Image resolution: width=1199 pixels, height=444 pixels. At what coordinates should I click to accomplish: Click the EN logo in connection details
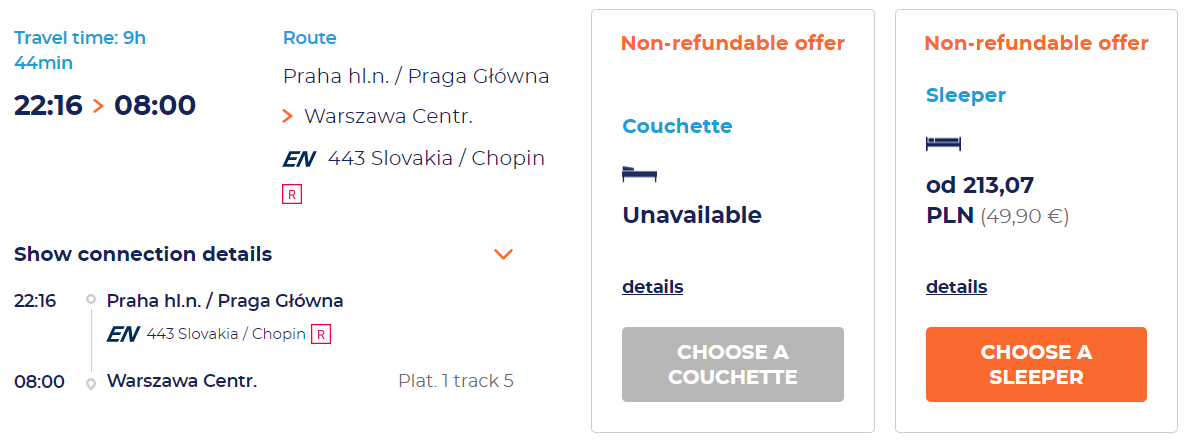(x=121, y=334)
